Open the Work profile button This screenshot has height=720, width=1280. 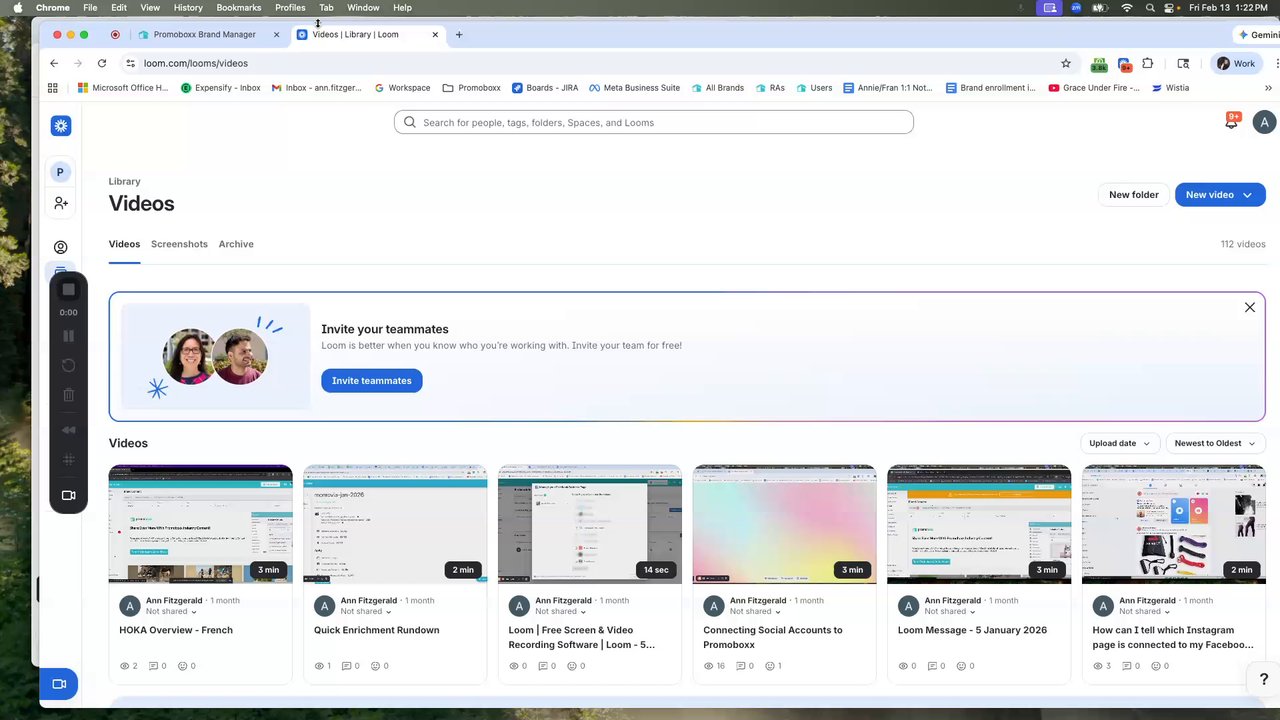(1236, 63)
